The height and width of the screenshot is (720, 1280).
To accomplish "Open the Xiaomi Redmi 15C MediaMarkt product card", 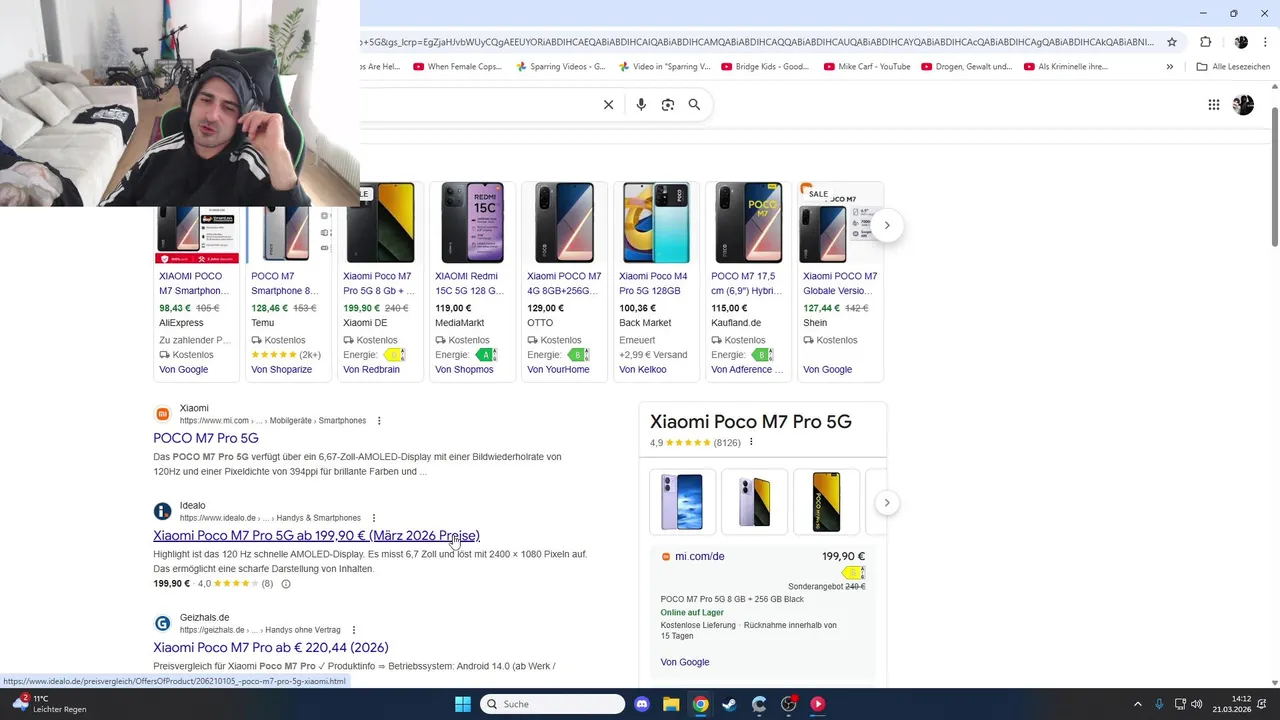I will 473,281.
